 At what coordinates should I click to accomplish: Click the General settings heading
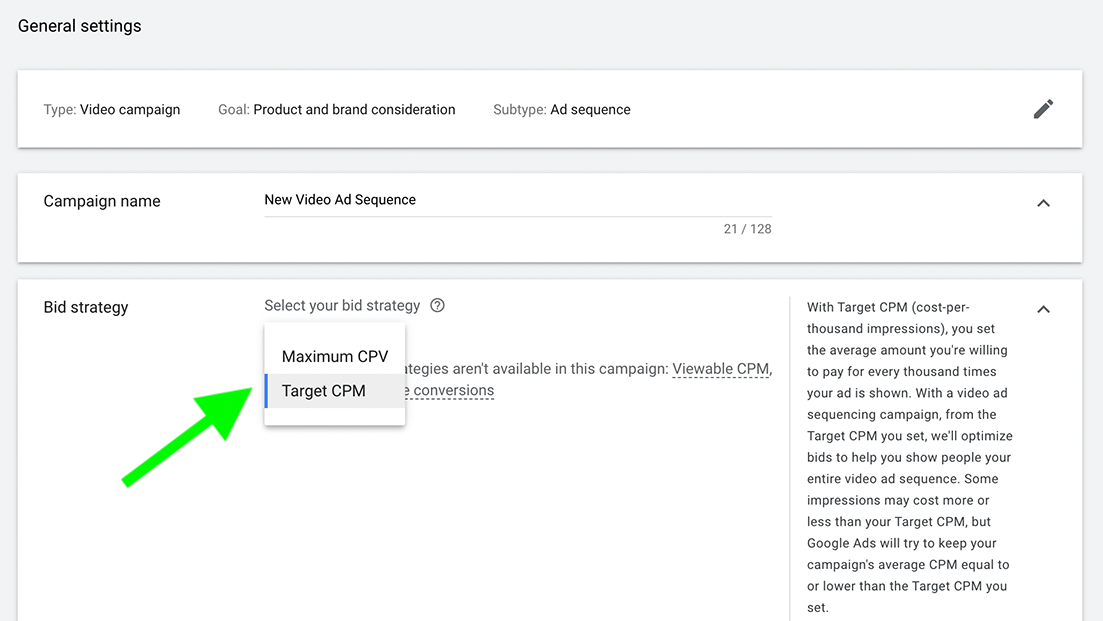pos(79,26)
